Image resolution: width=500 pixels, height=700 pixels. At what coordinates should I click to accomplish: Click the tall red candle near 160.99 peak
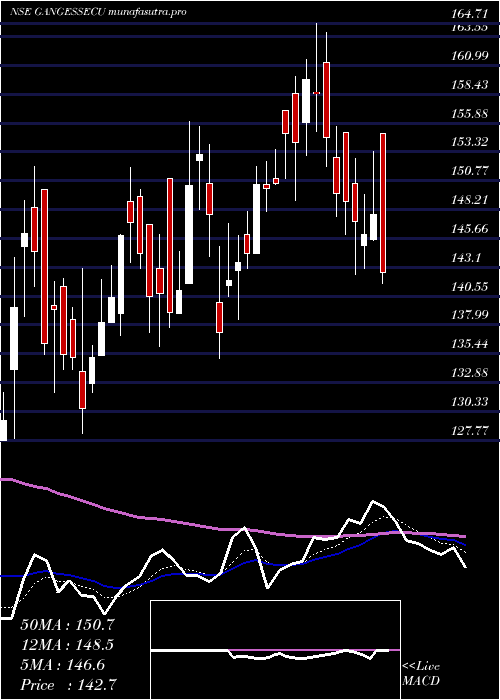coord(326,100)
